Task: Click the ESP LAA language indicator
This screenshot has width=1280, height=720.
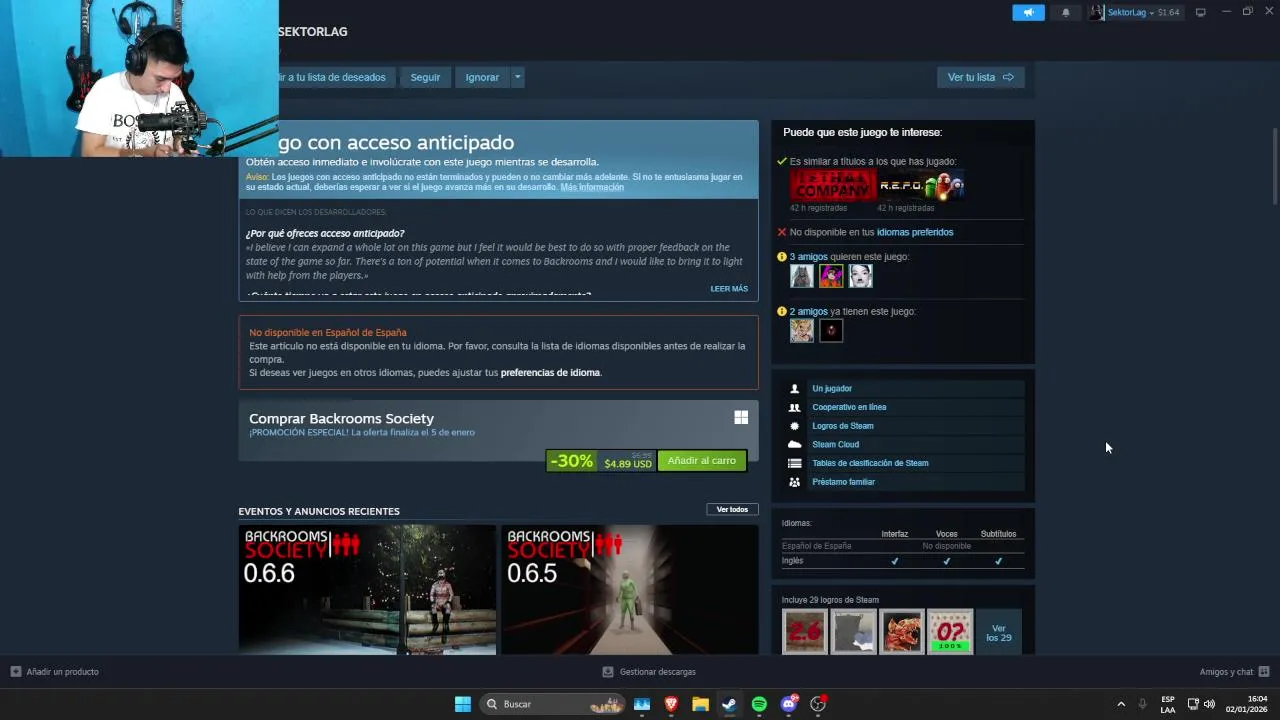Action: click(1168, 704)
